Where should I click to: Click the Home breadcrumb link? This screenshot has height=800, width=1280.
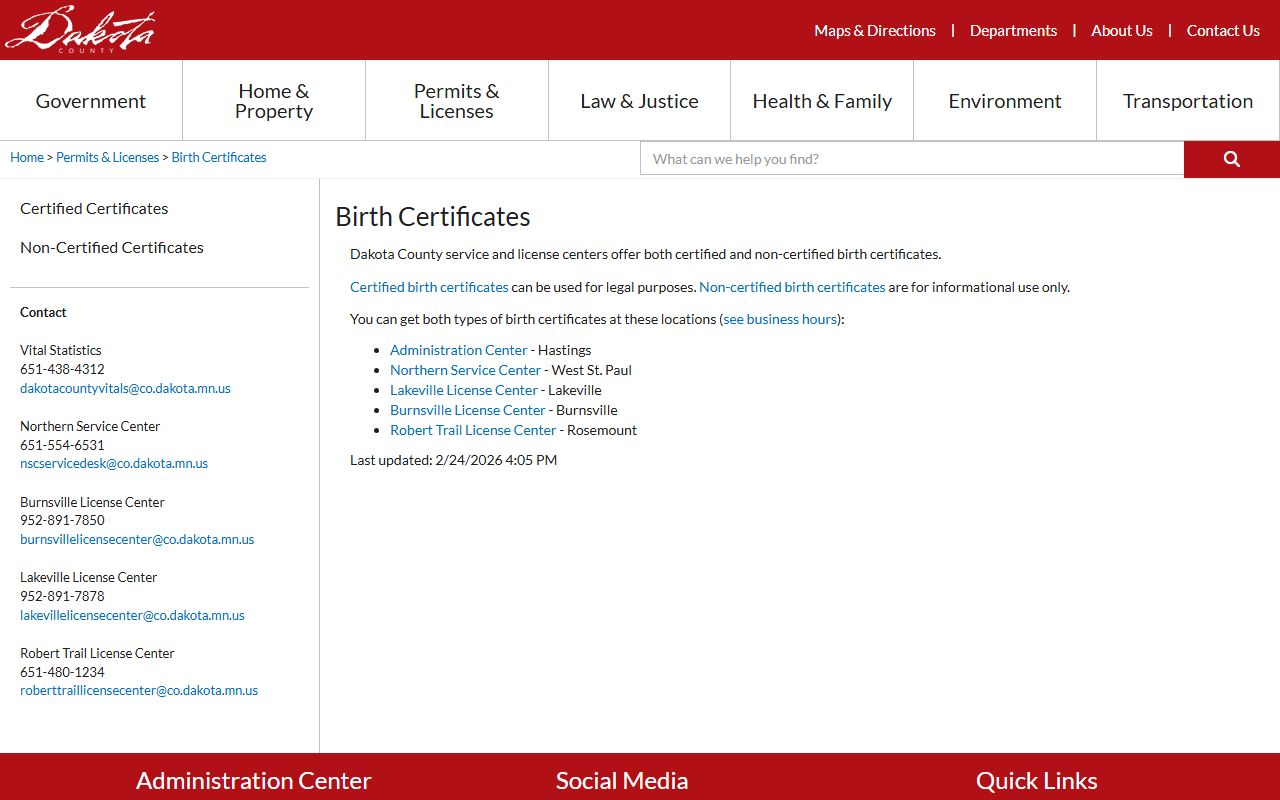click(27, 158)
